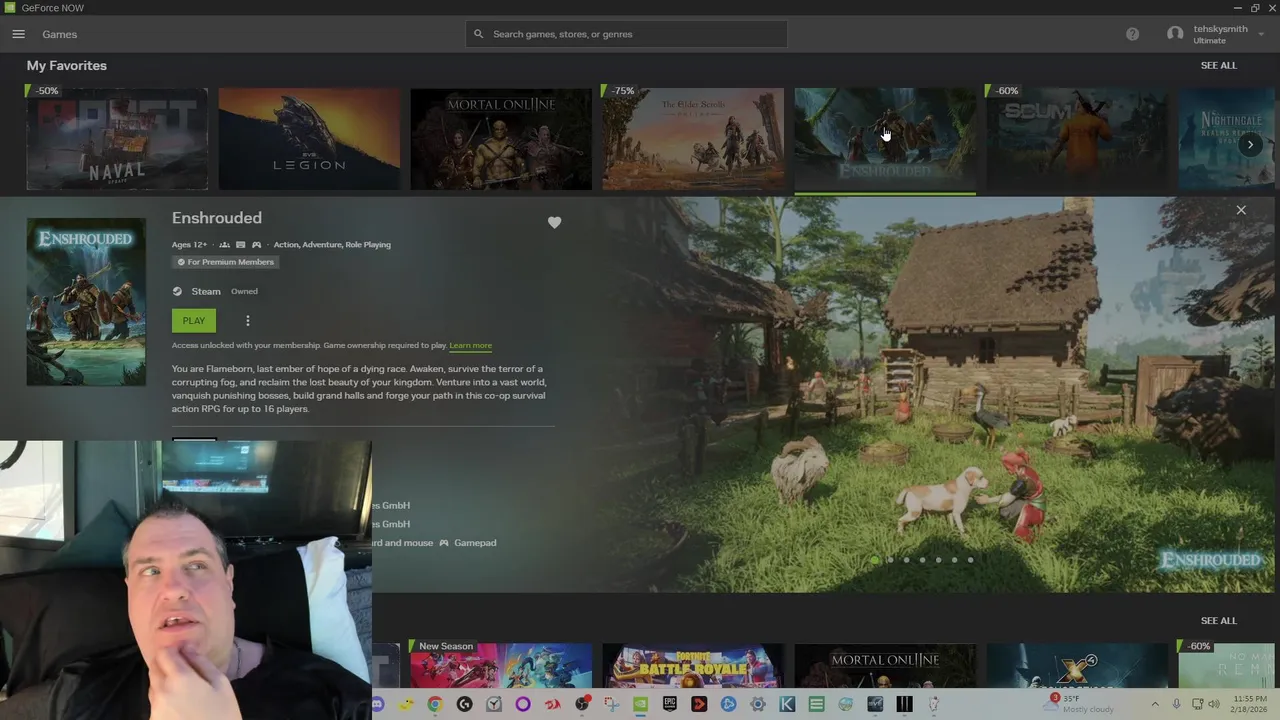This screenshot has width=1280, height=720.
Task: Click the keyboard support icon
Action: pos(240,245)
